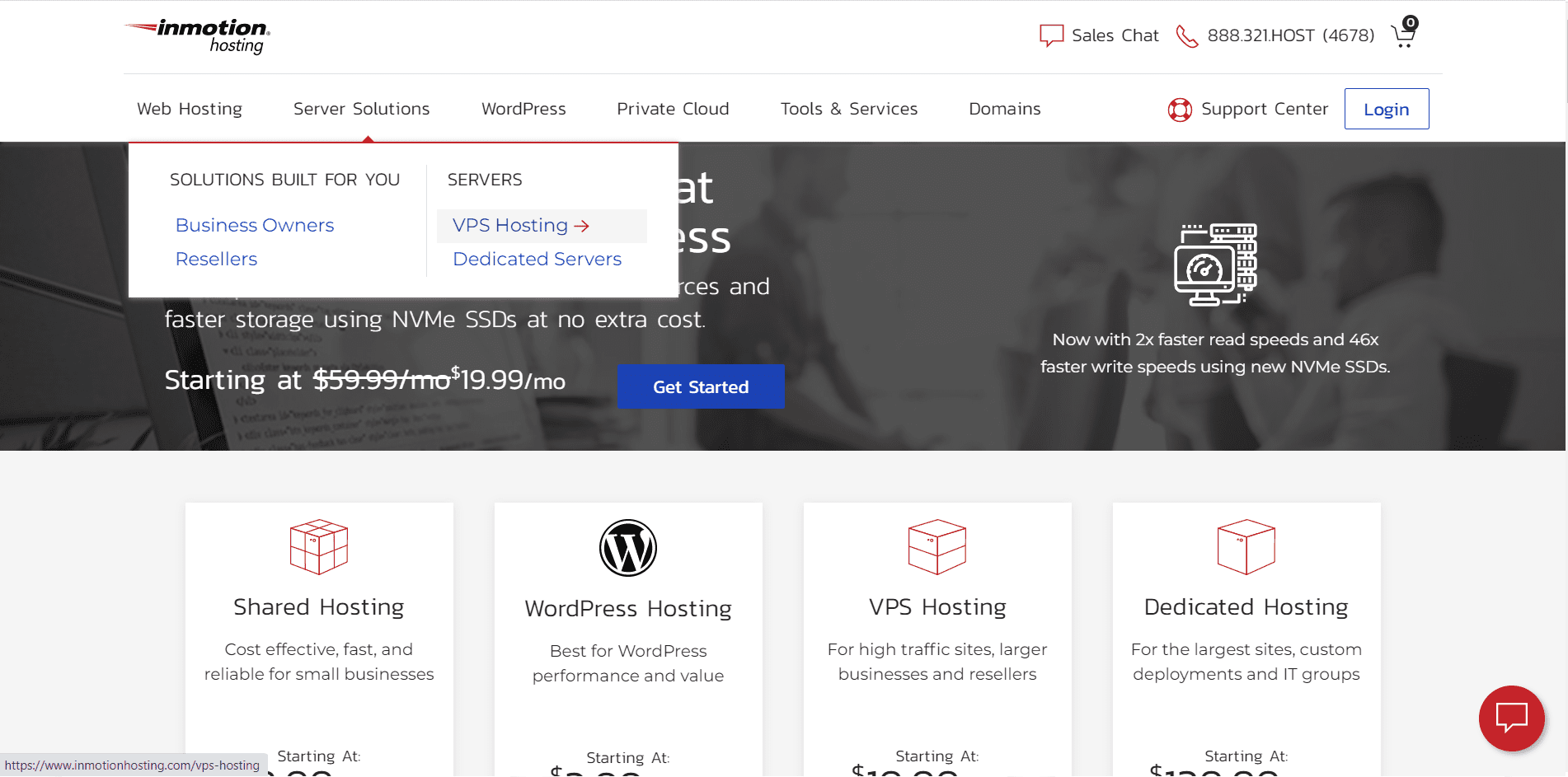Image resolution: width=1568 pixels, height=777 pixels.
Task: Click the WordPress Hosting W logo icon
Action: coord(627,546)
